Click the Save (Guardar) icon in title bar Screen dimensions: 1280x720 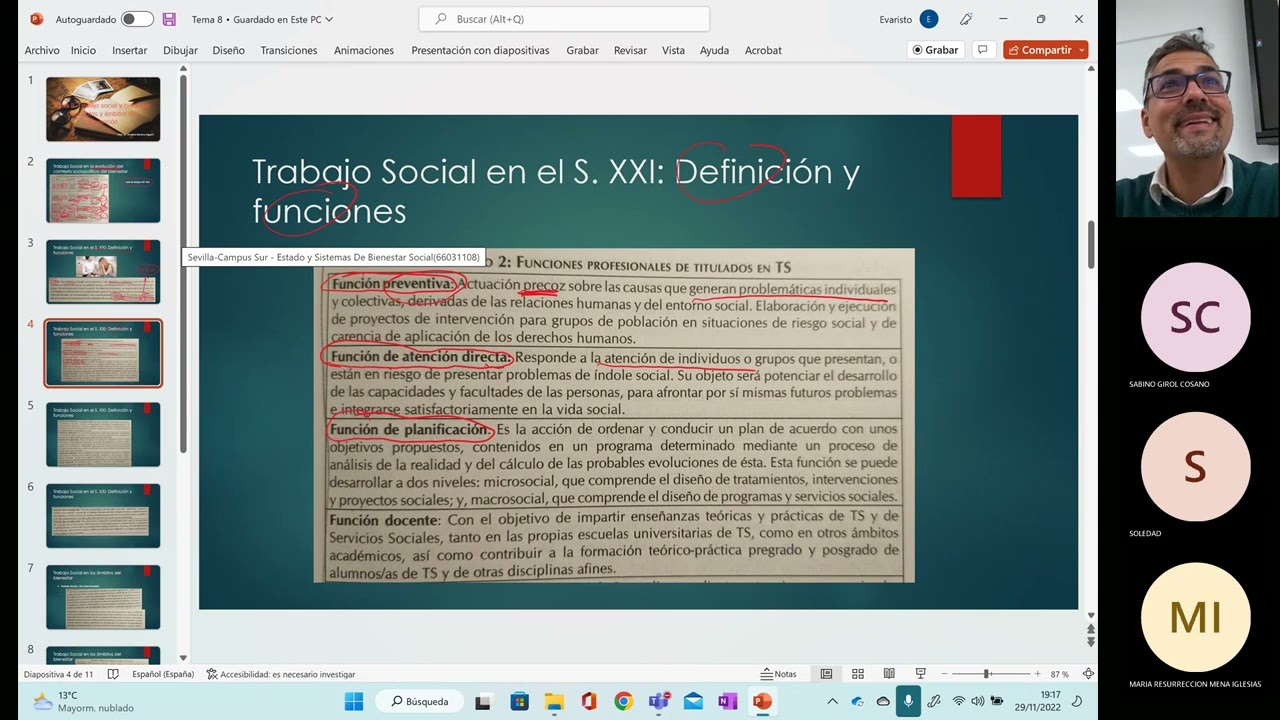(x=169, y=19)
